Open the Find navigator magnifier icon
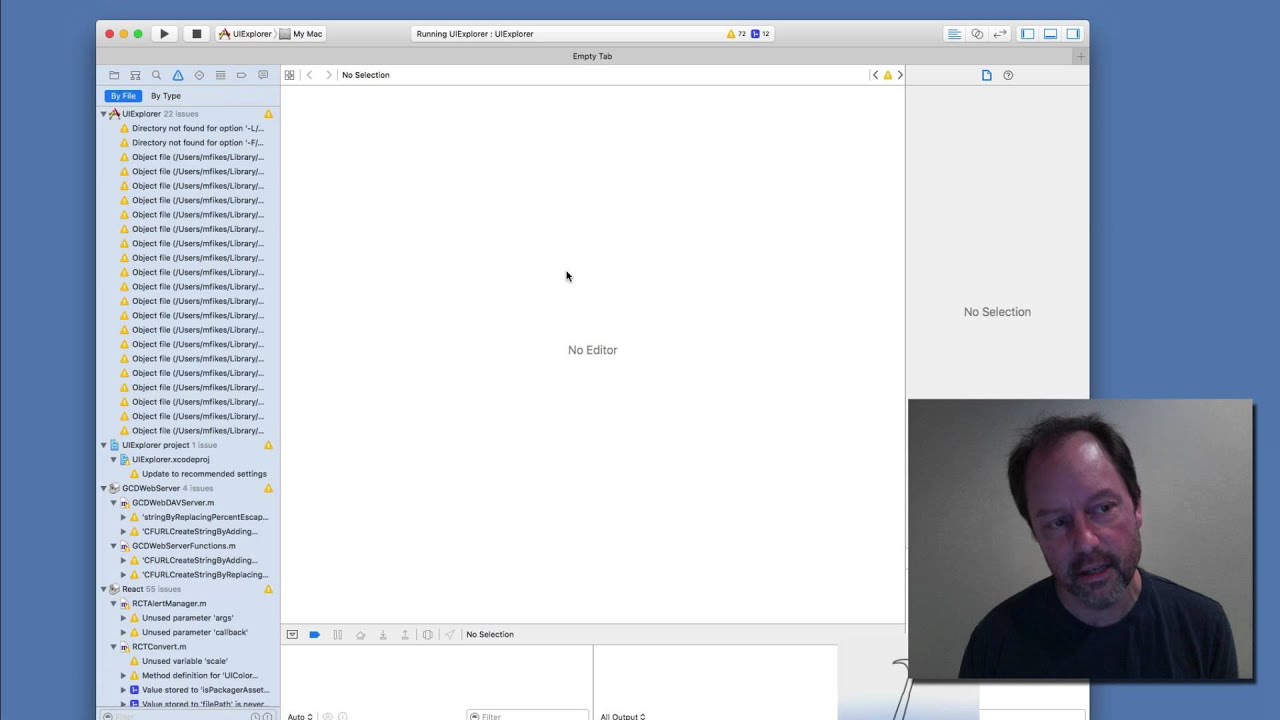The width and height of the screenshot is (1280, 720). pos(156,75)
